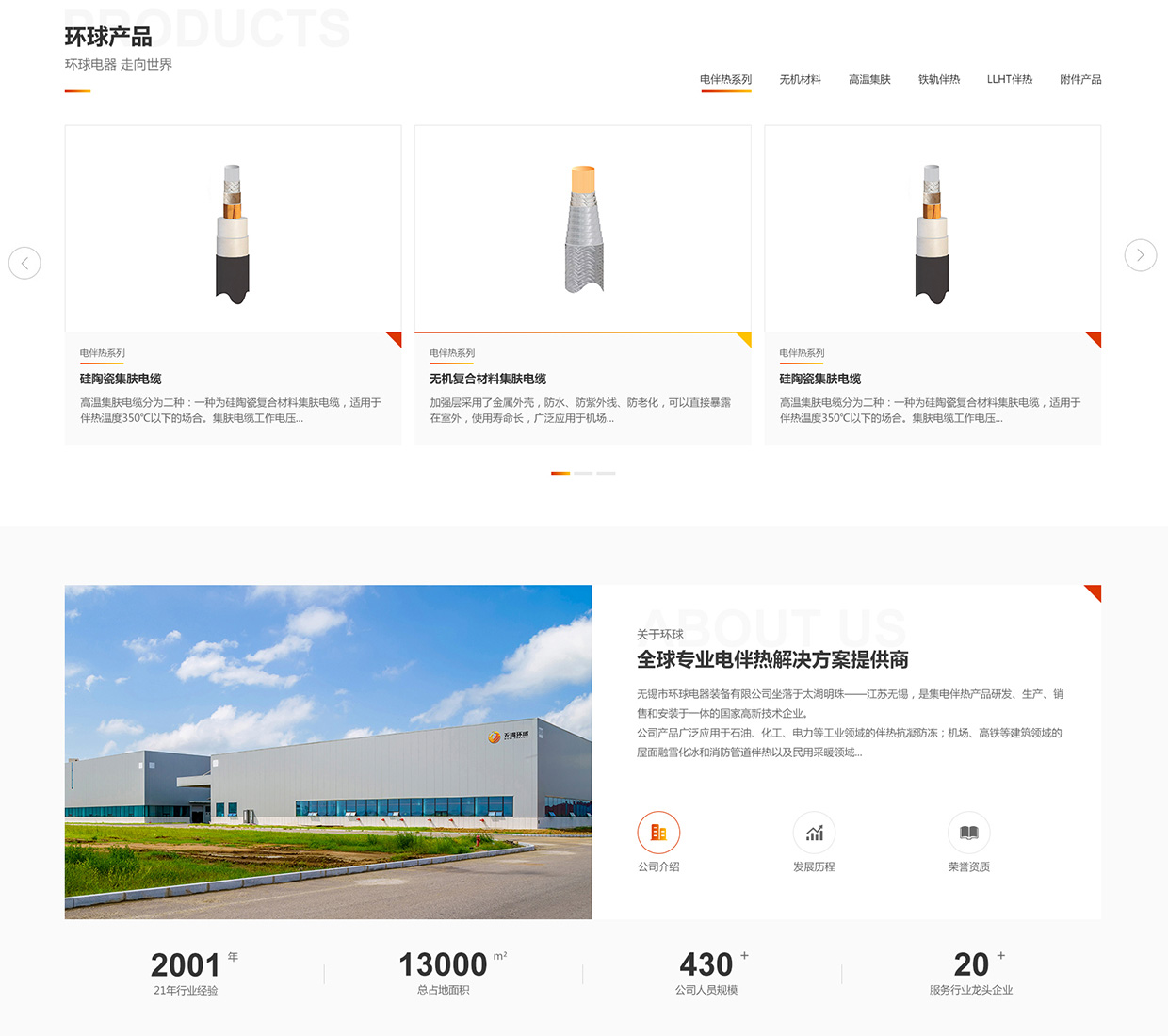Click the factory building photo
1168x1036 pixels.
click(328, 752)
